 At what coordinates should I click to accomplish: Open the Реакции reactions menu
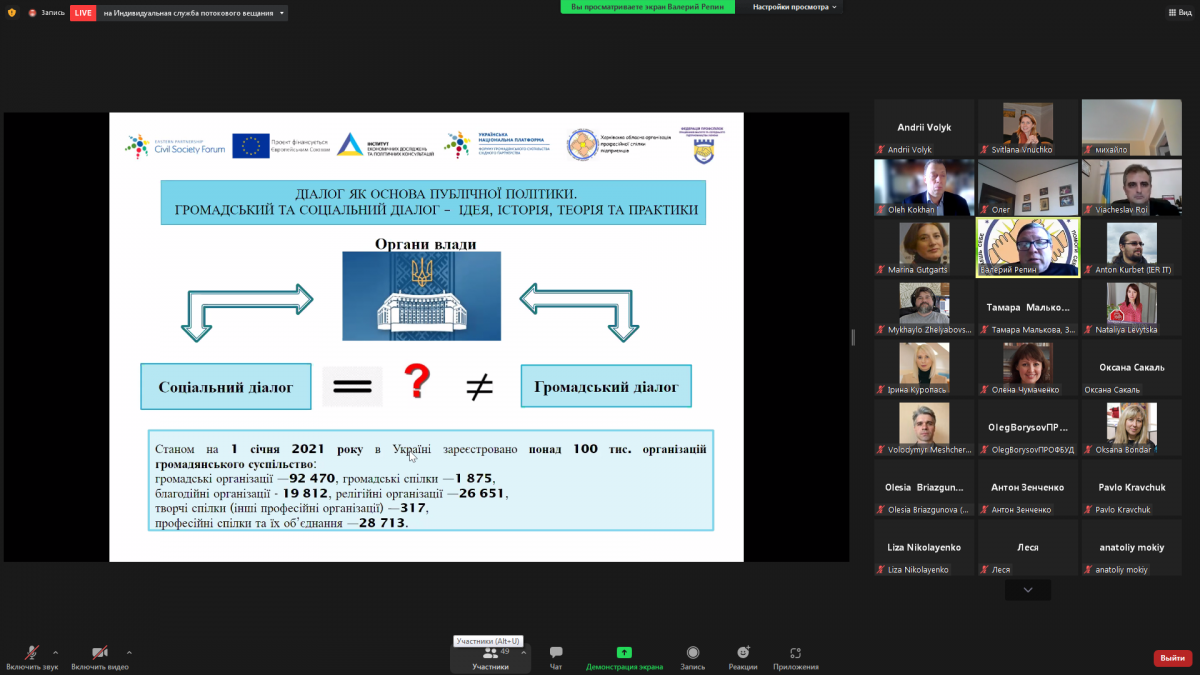click(x=743, y=657)
